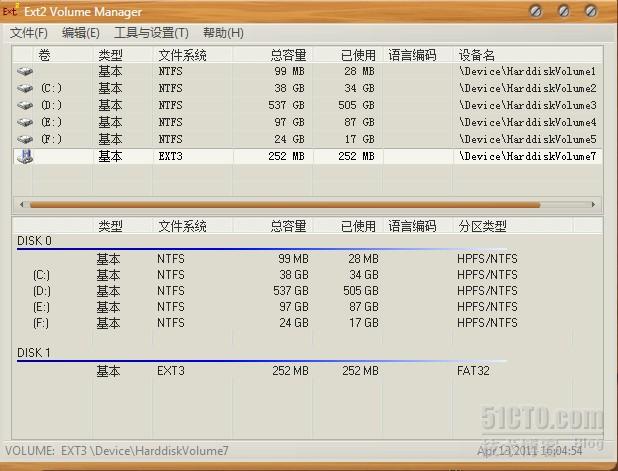Click the 设备名 column header
This screenshot has height=471, width=618.
[528, 55]
